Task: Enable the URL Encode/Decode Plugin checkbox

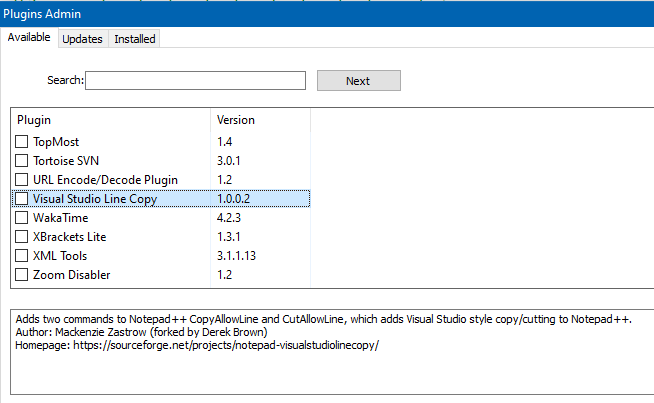Action: (21, 180)
